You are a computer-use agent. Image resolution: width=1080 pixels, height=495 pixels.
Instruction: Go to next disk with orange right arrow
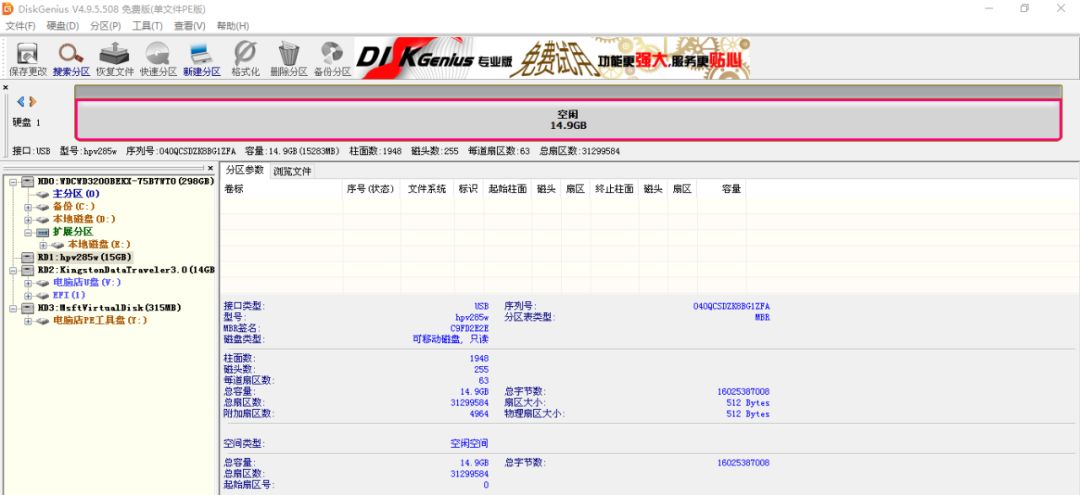32,101
